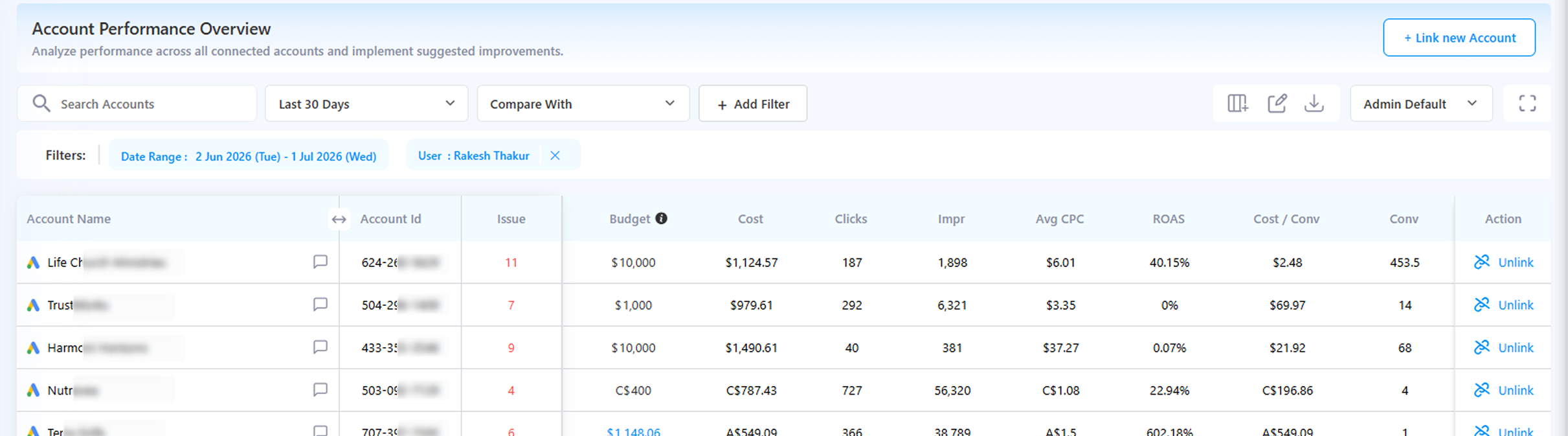Screen dimensions: 1568x436
Task: Click the 56,320 impressions value
Action: click(x=952, y=391)
